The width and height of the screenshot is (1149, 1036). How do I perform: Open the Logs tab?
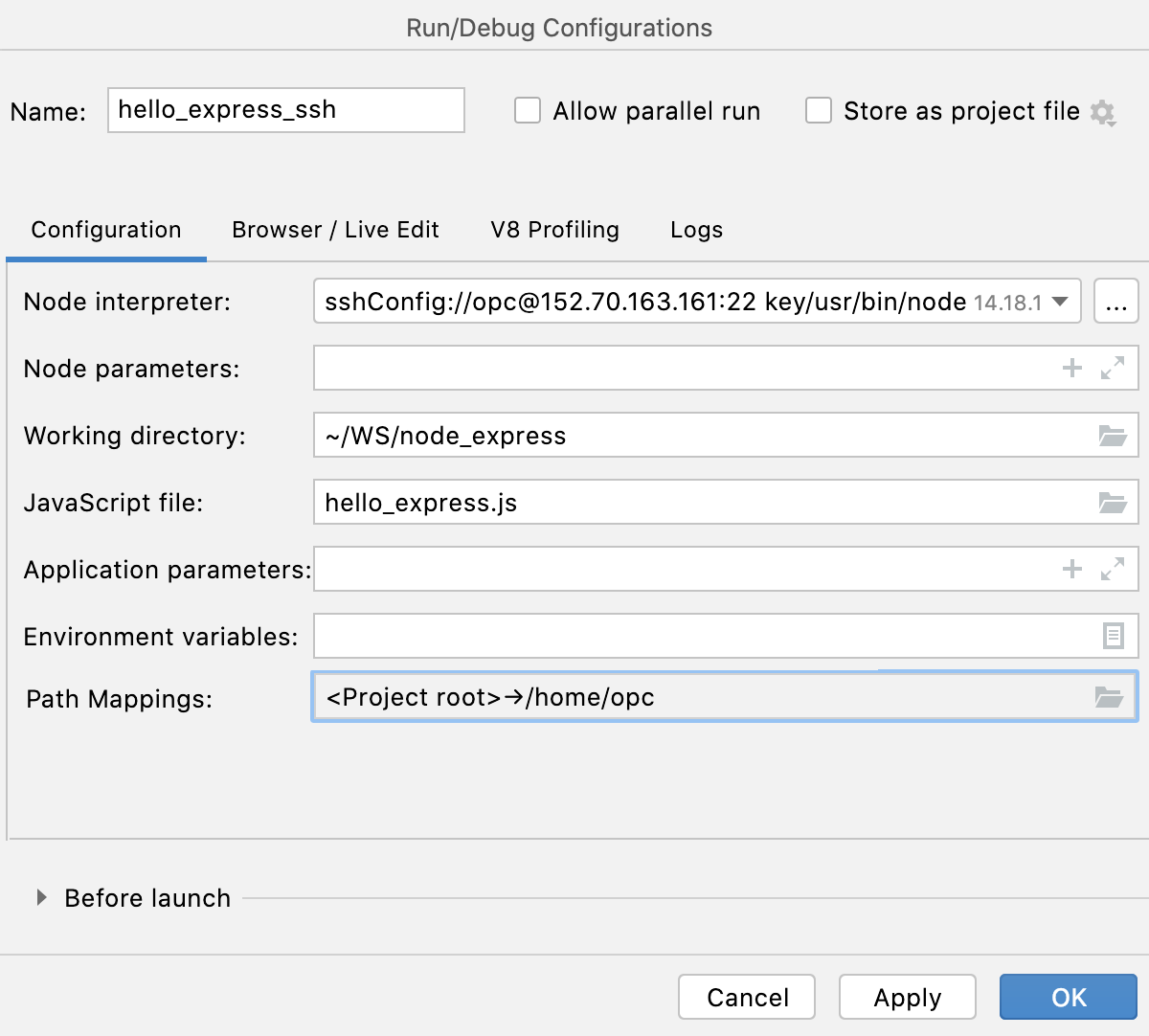click(696, 230)
